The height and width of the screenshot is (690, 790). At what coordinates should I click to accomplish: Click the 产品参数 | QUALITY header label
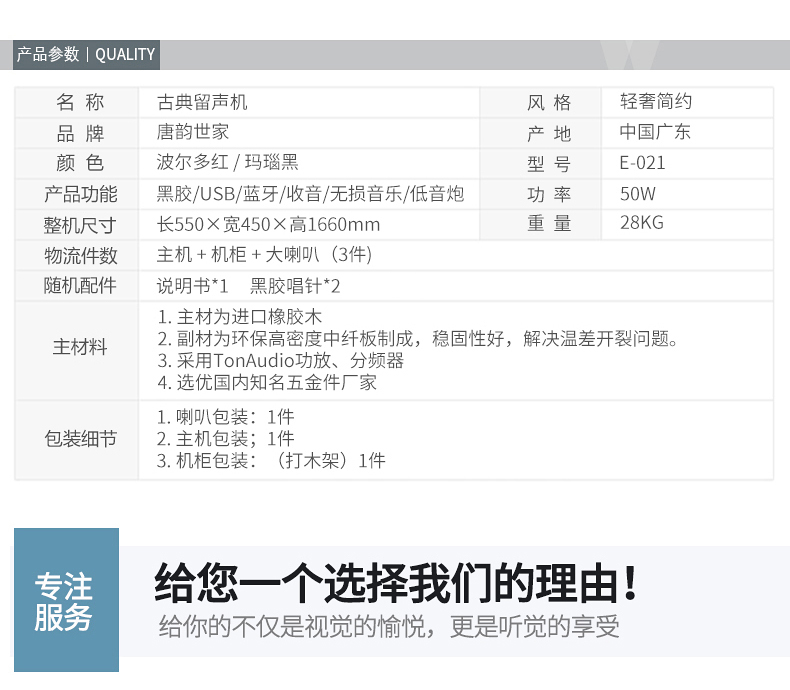86,54
